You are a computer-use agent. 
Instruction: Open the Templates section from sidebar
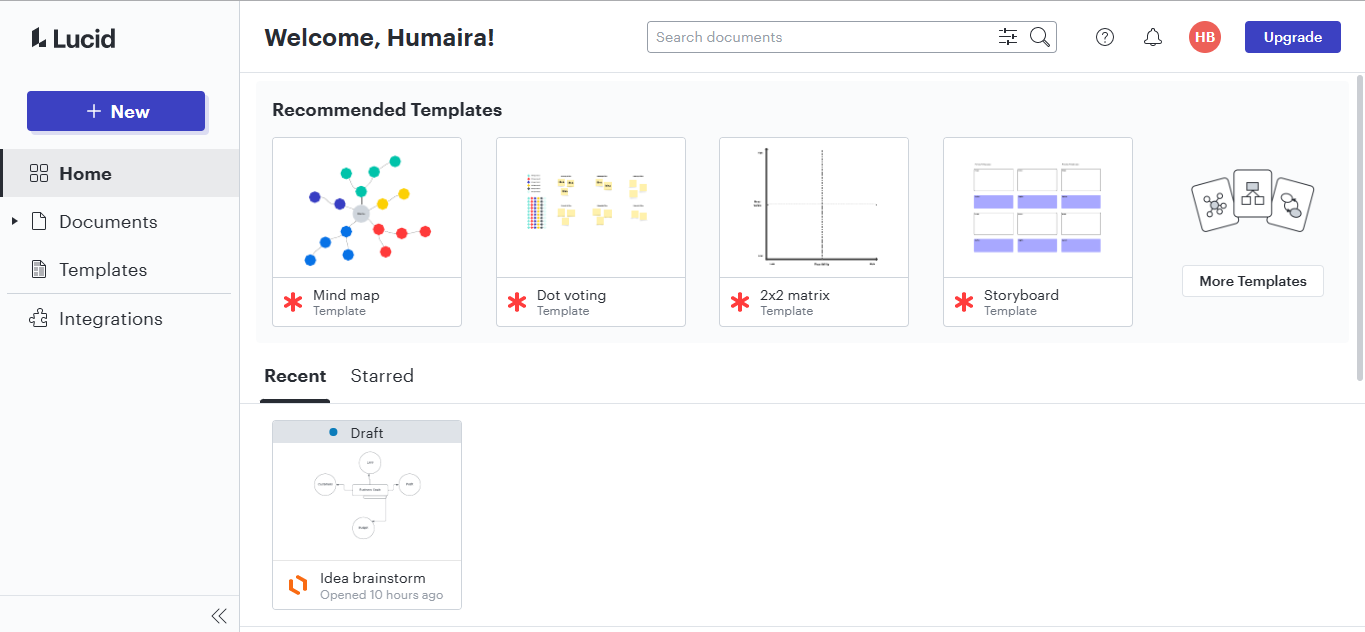[x=40, y=269]
